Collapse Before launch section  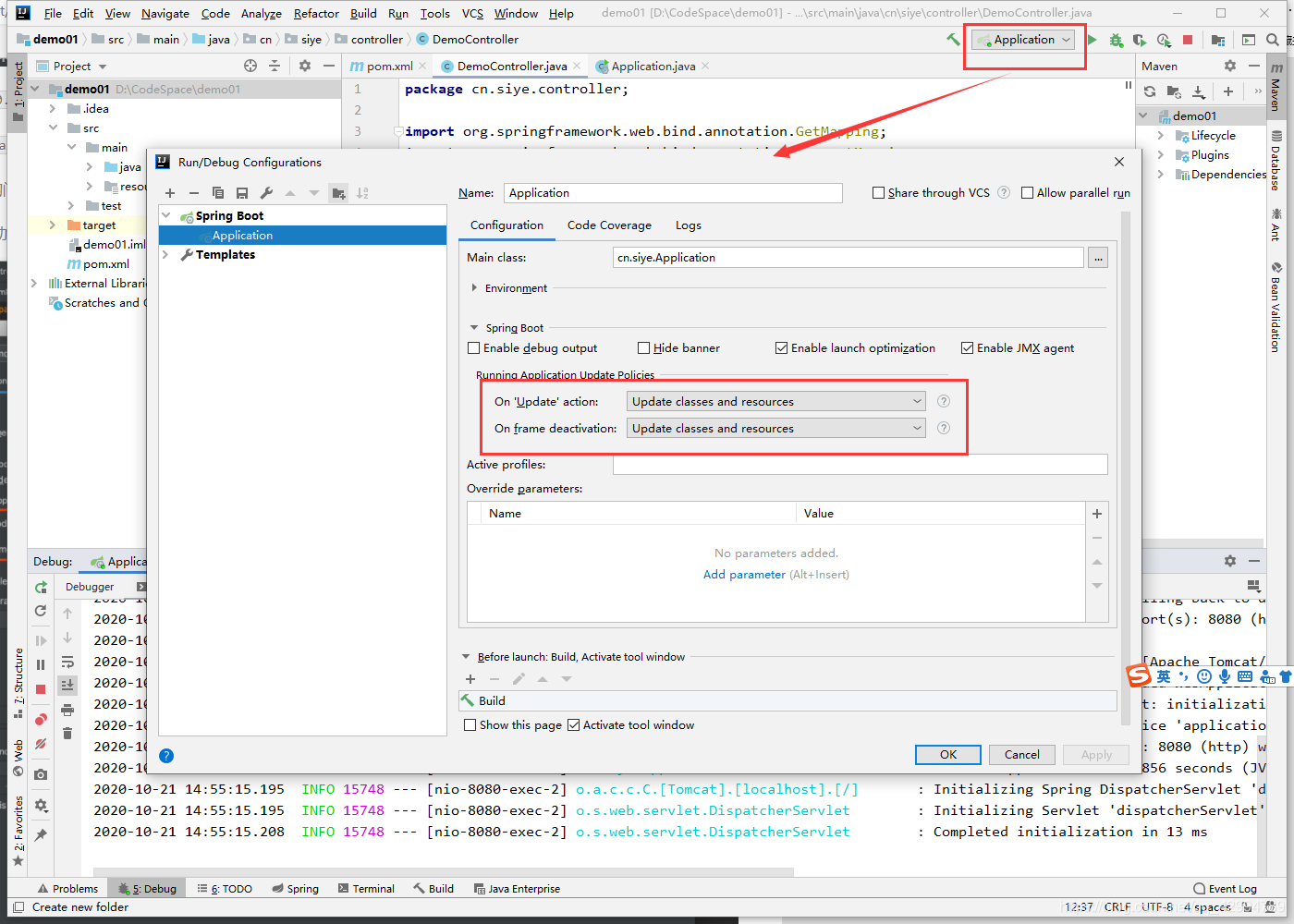(466, 657)
